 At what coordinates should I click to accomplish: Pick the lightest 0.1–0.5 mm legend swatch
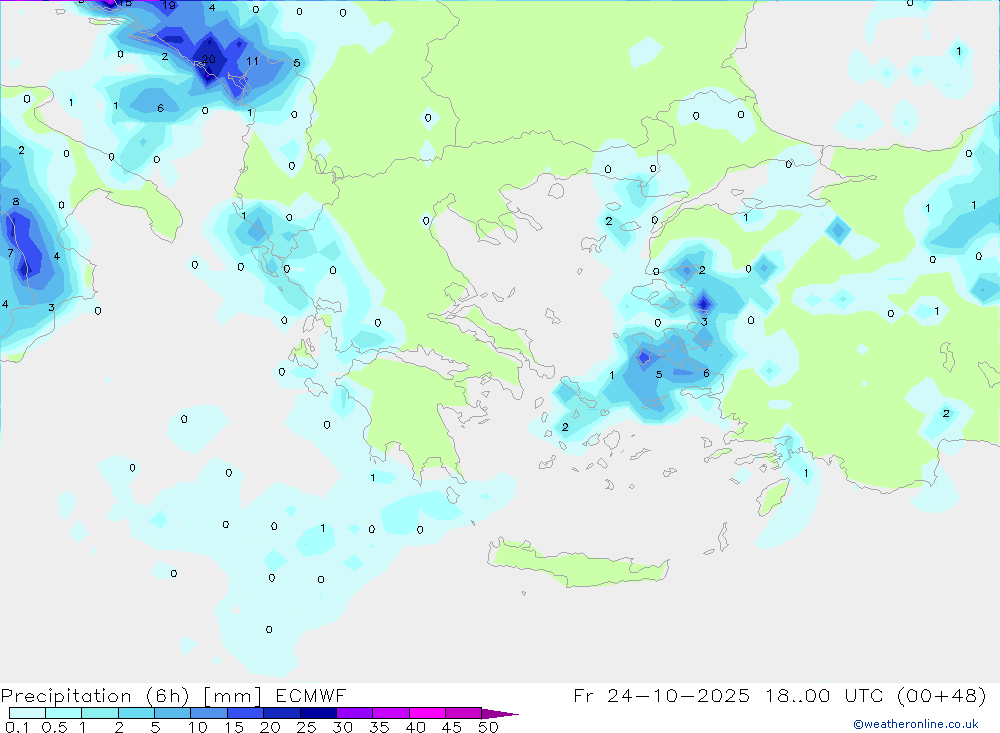click(27, 713)
